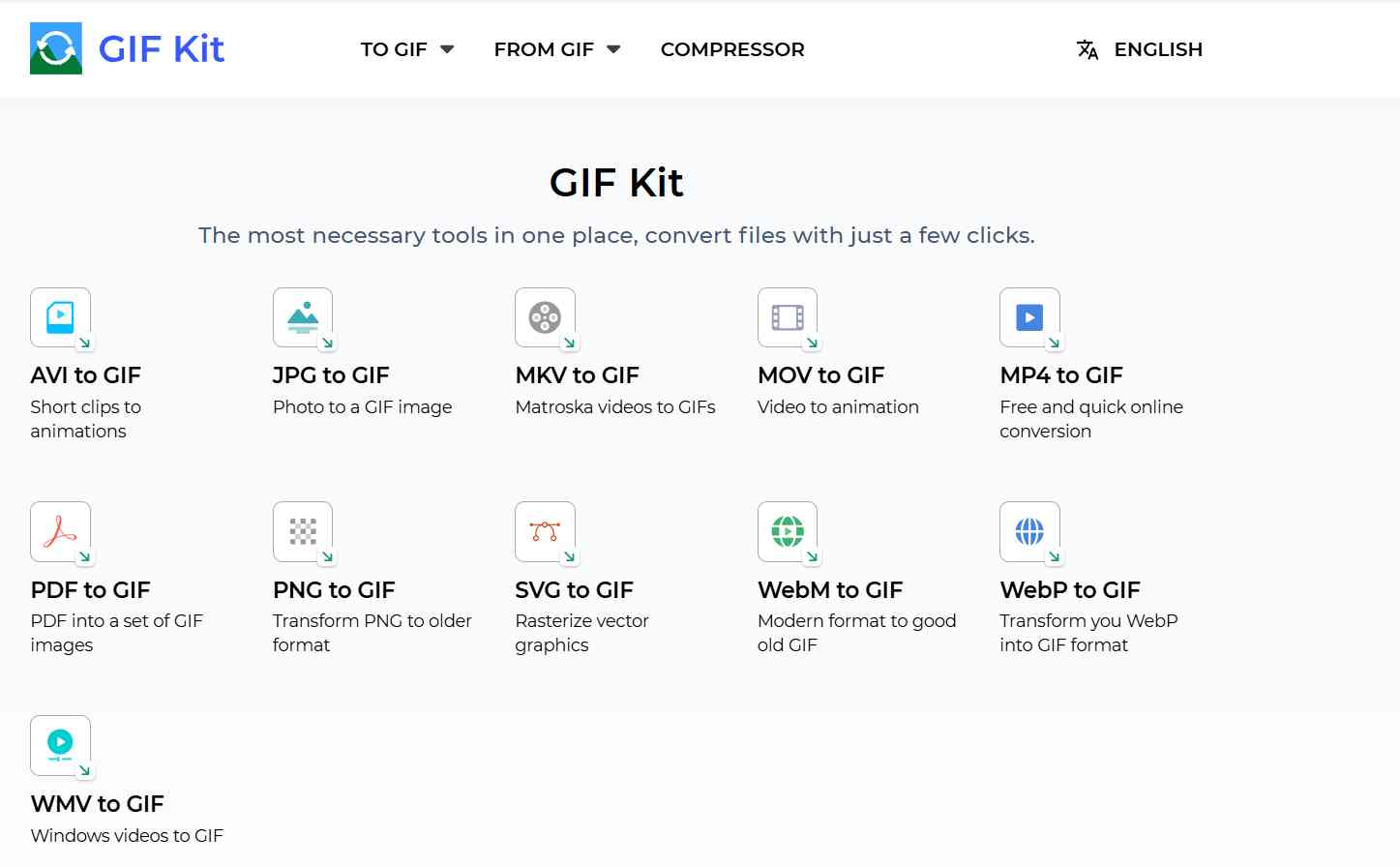The height and width of the screenshot is (867, 1400).
Task: Select TO GIF in the navigation bar
Action: 394,49
